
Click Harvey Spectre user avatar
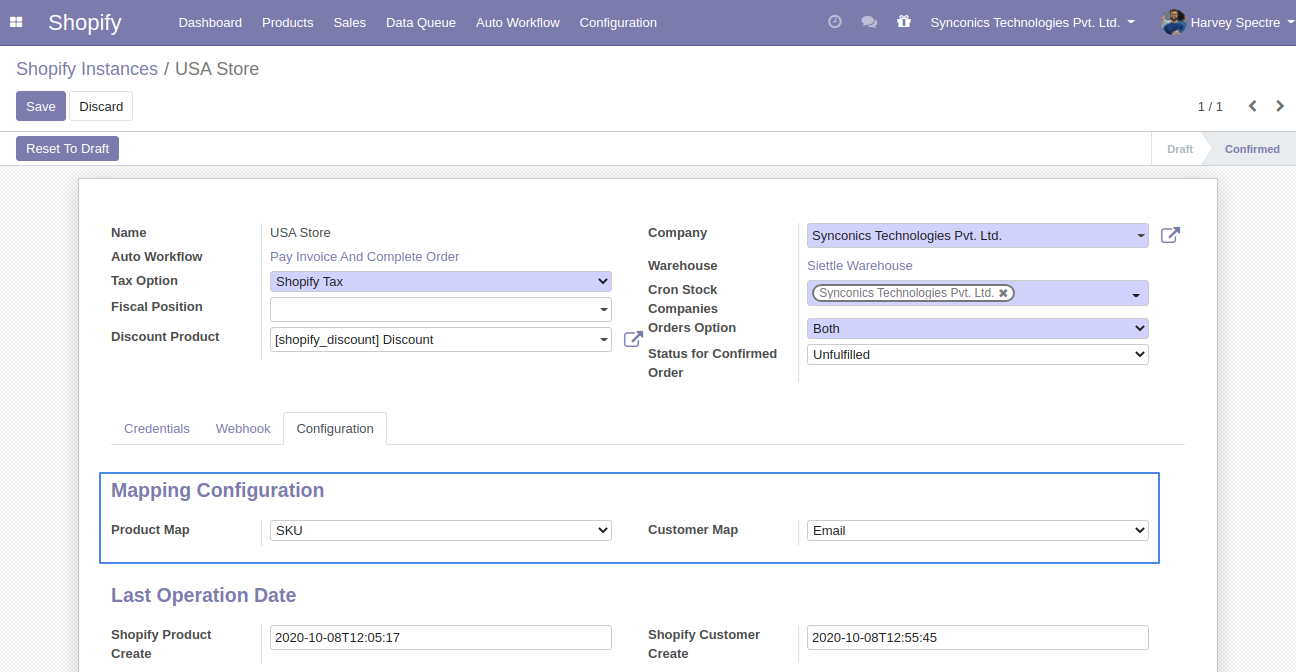(x=1173, y=22)
